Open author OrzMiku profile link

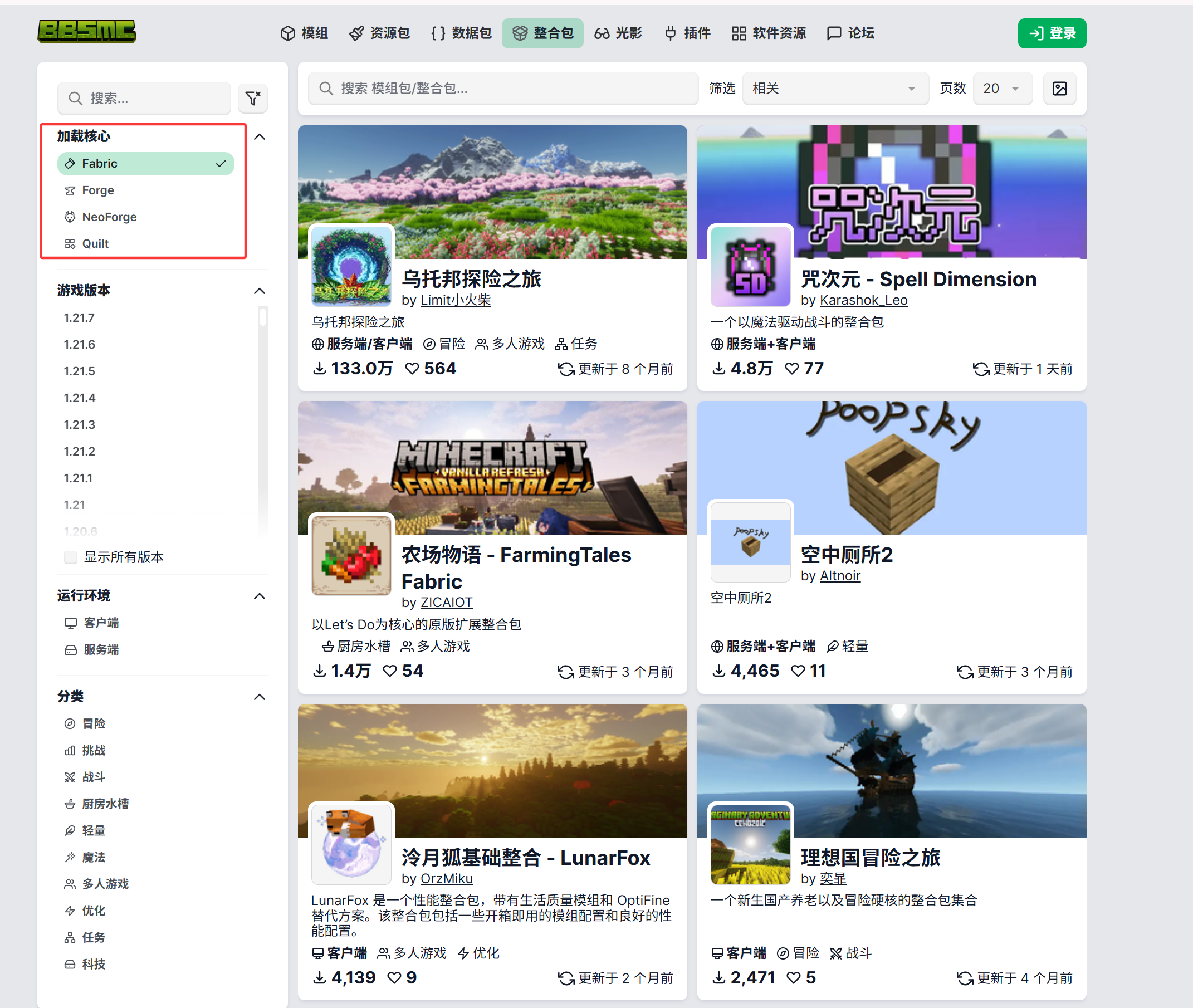(446, 879)
